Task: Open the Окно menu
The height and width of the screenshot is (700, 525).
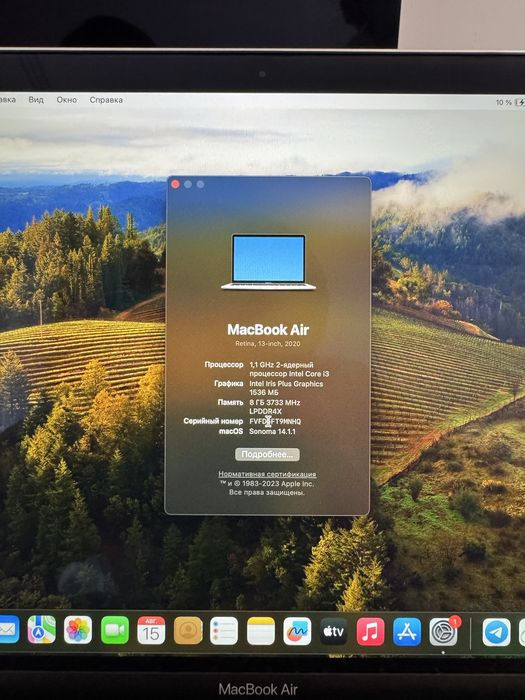Action: click(x=67, y=100)
